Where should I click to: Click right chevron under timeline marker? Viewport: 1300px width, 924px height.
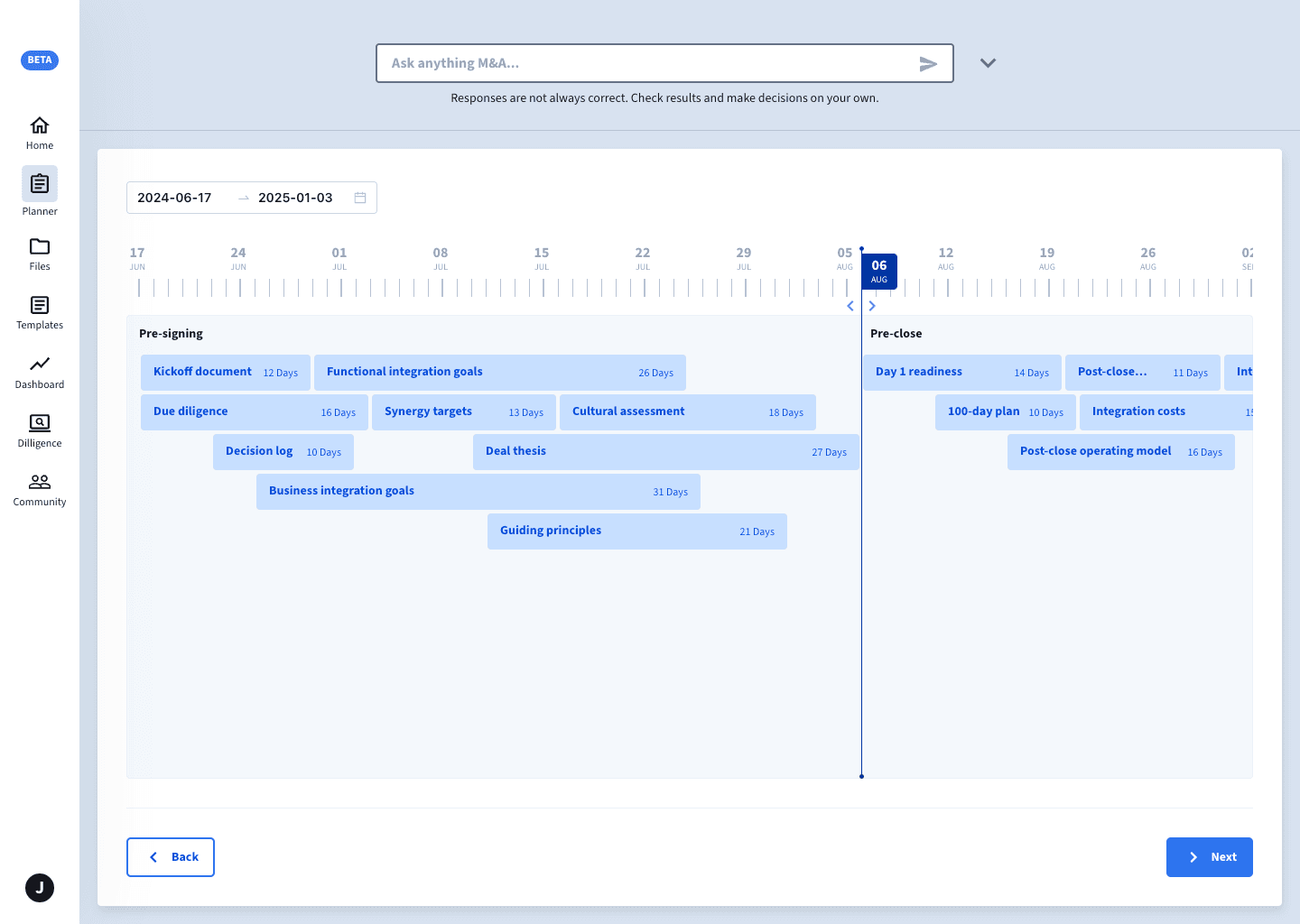872,306
